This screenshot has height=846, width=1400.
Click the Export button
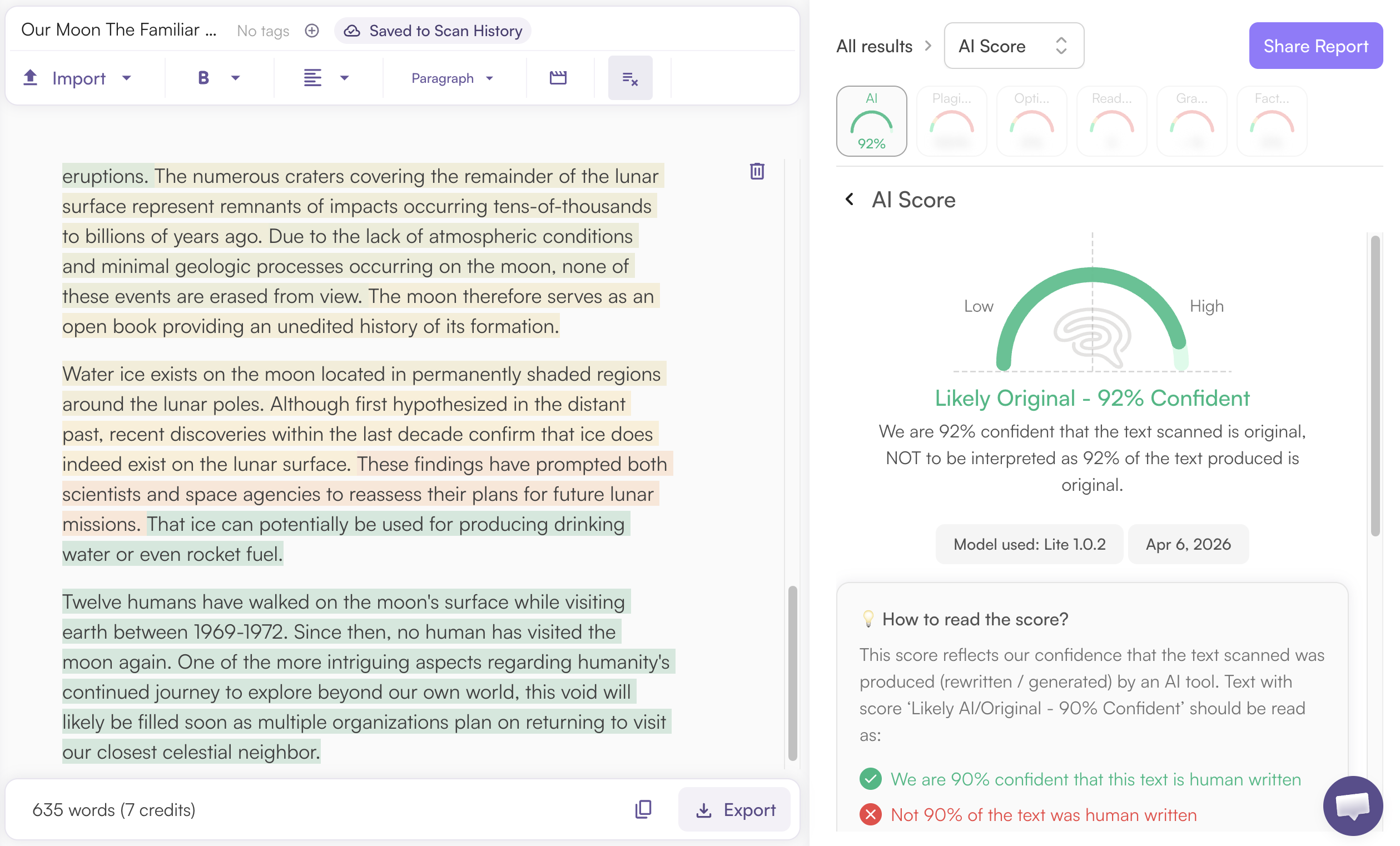click(734, 809)
